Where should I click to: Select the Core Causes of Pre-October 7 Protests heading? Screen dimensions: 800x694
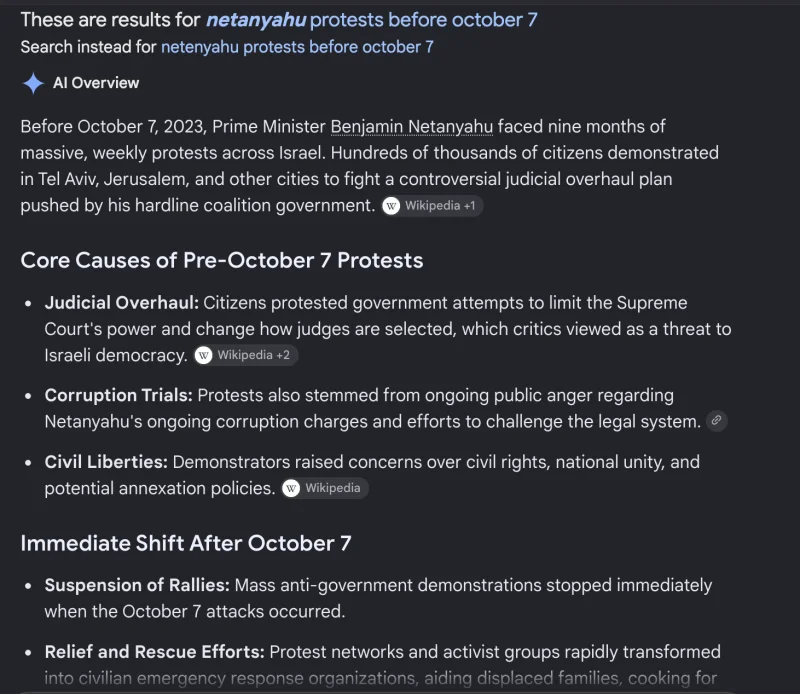(x=222, y=260)
